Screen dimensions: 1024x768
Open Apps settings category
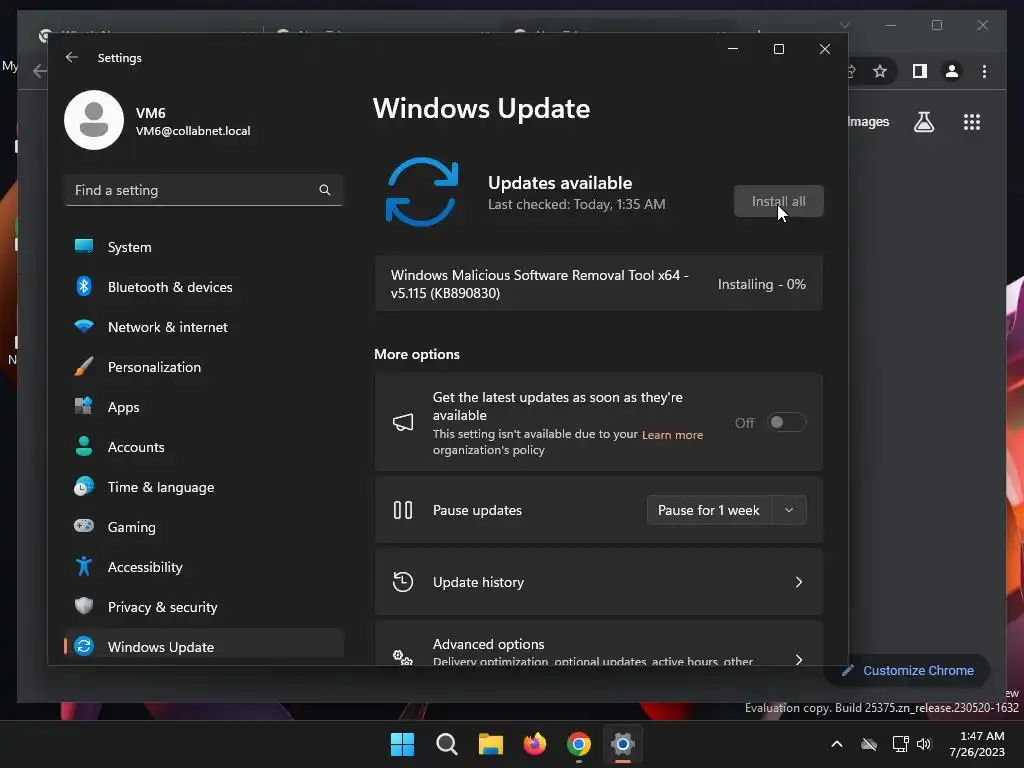tap(204, 407)
